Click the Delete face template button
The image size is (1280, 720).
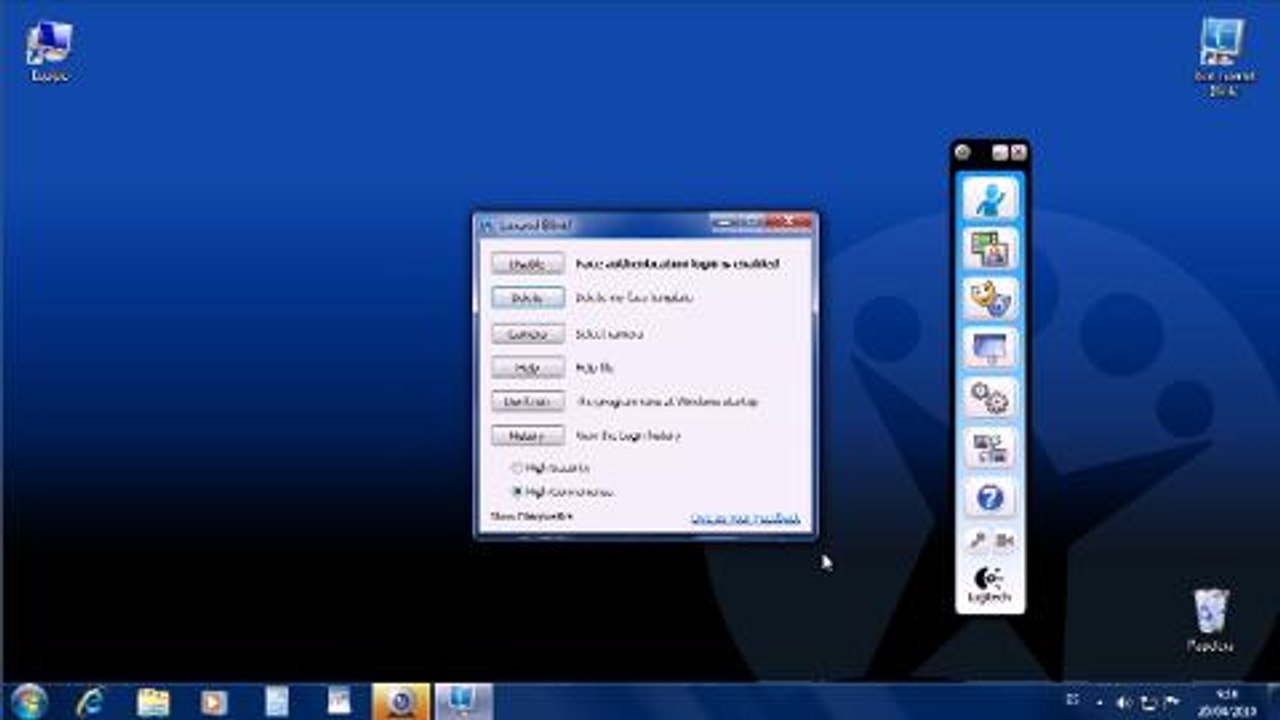point(527,298)
